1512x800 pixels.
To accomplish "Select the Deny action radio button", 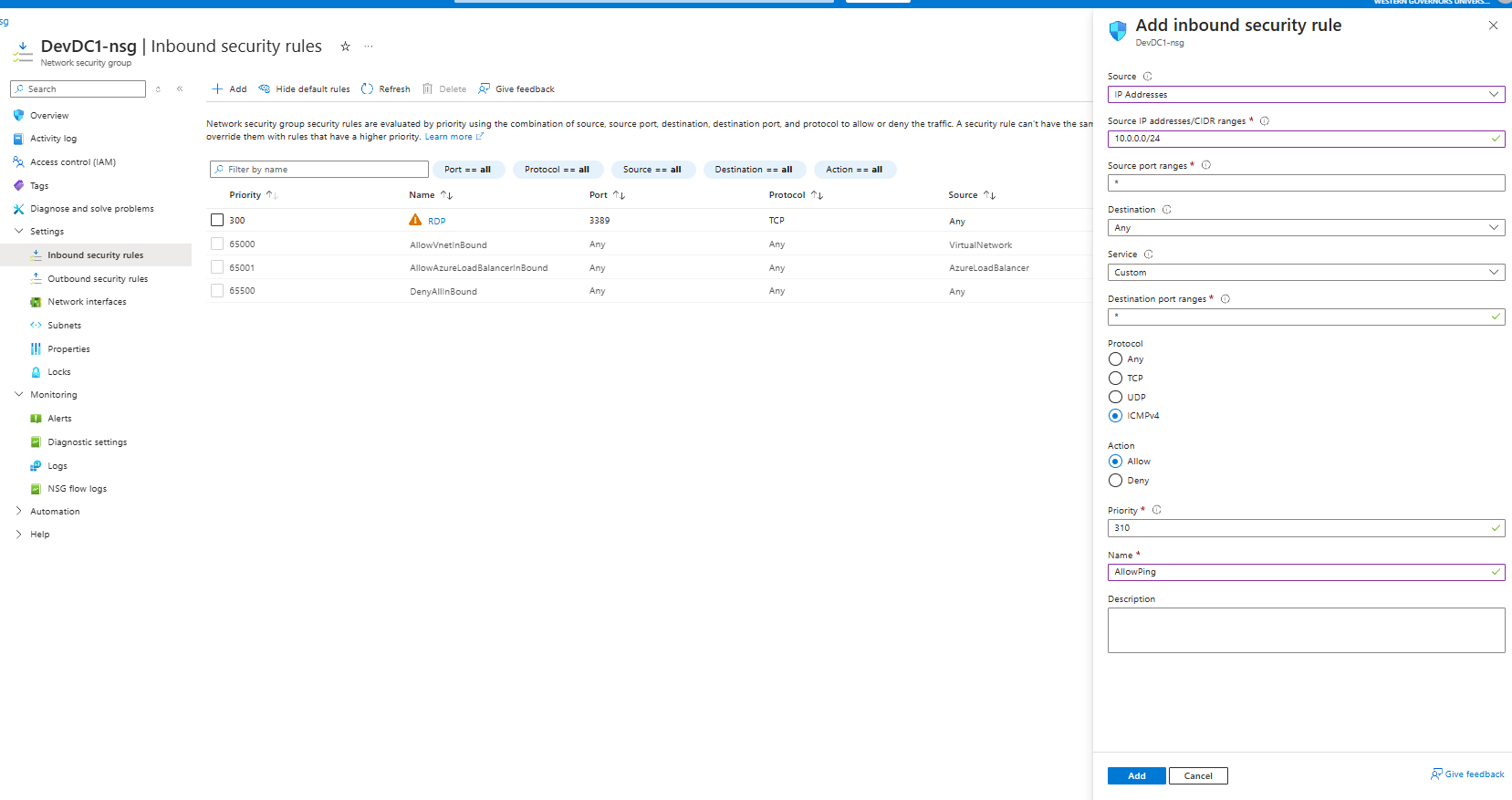I will pos(1115,481).
